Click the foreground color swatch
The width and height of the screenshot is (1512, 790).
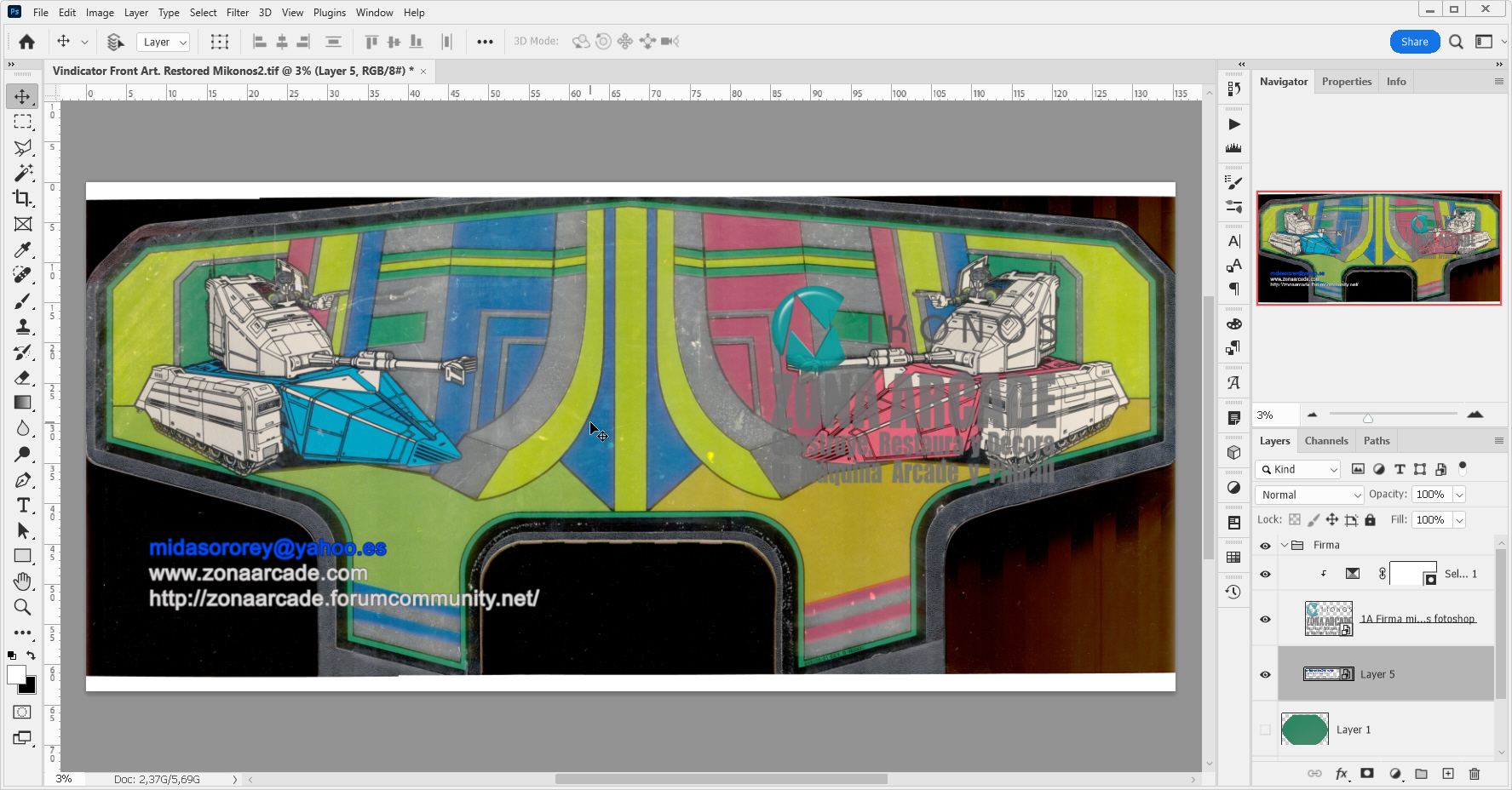point(16,675)
